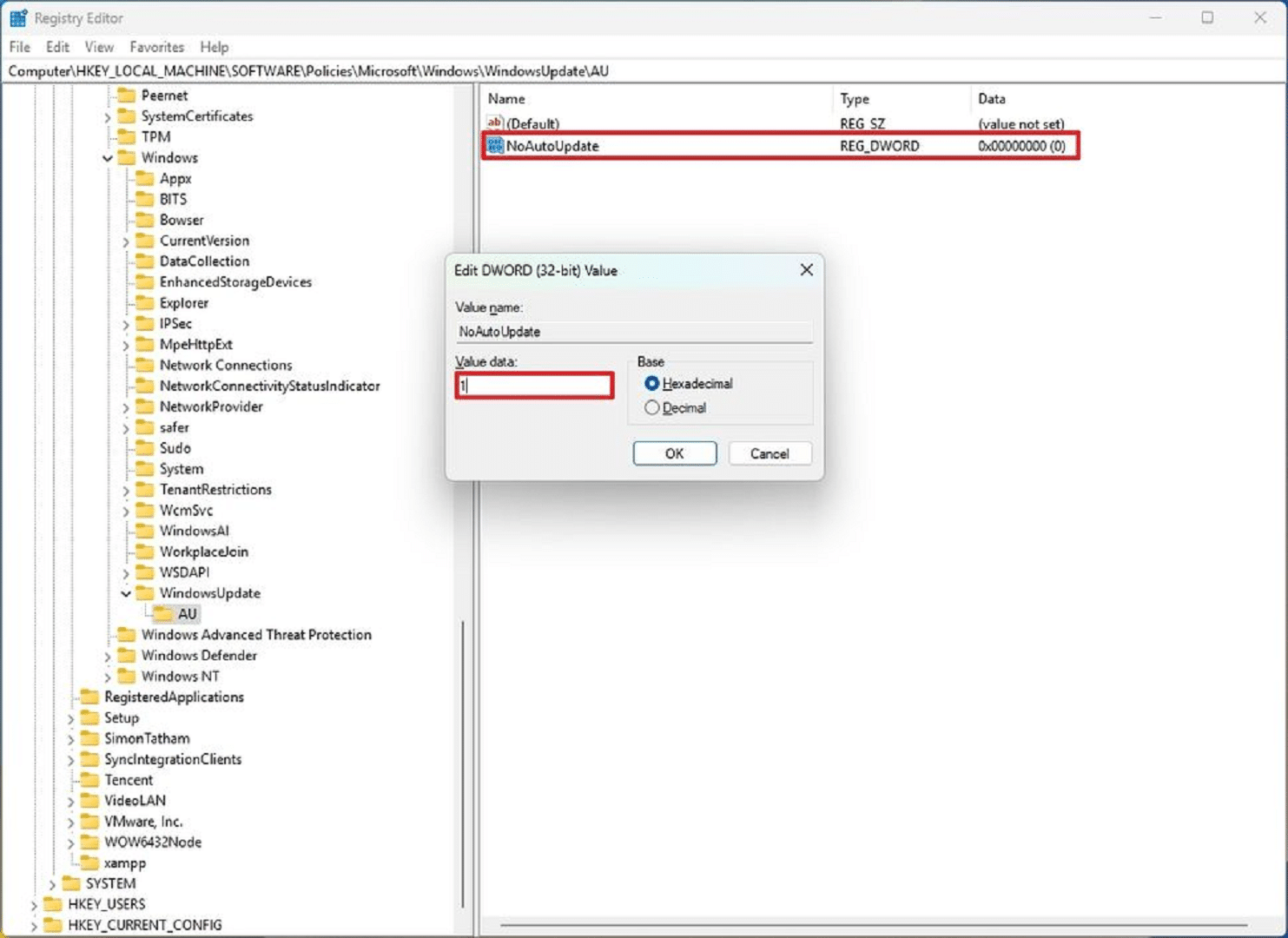Select the SimonTatham key
Screen dimensions: 1288x938
[x=147, y=738]
